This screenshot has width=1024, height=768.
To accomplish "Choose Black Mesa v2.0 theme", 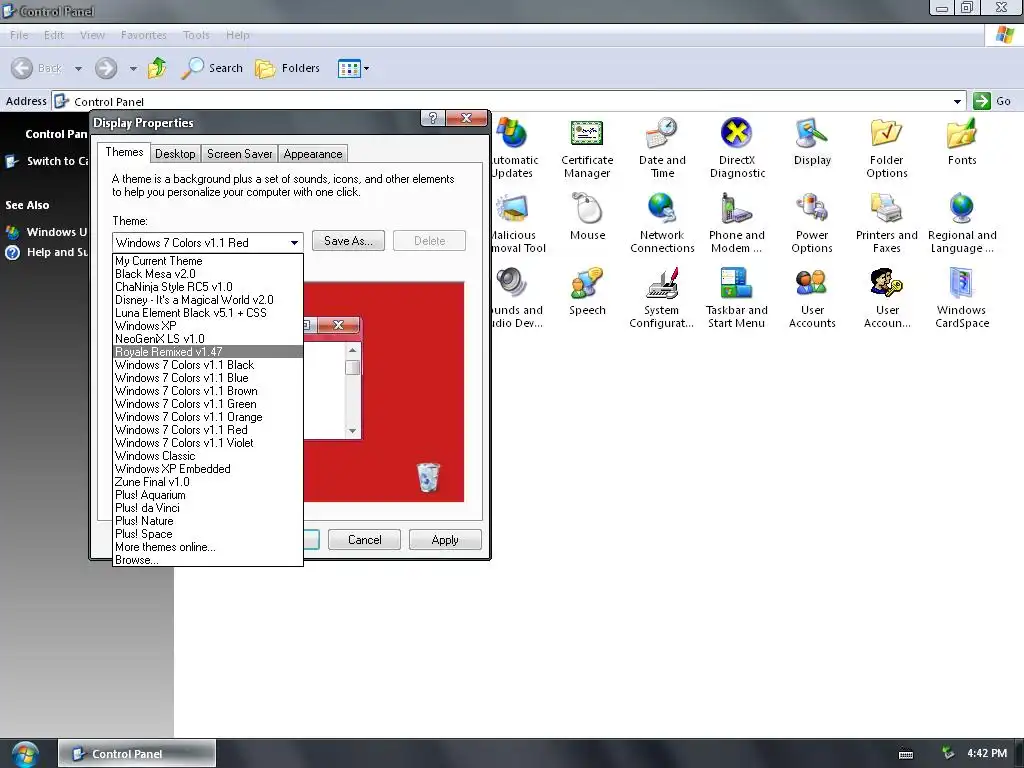I will coord(208,274).
